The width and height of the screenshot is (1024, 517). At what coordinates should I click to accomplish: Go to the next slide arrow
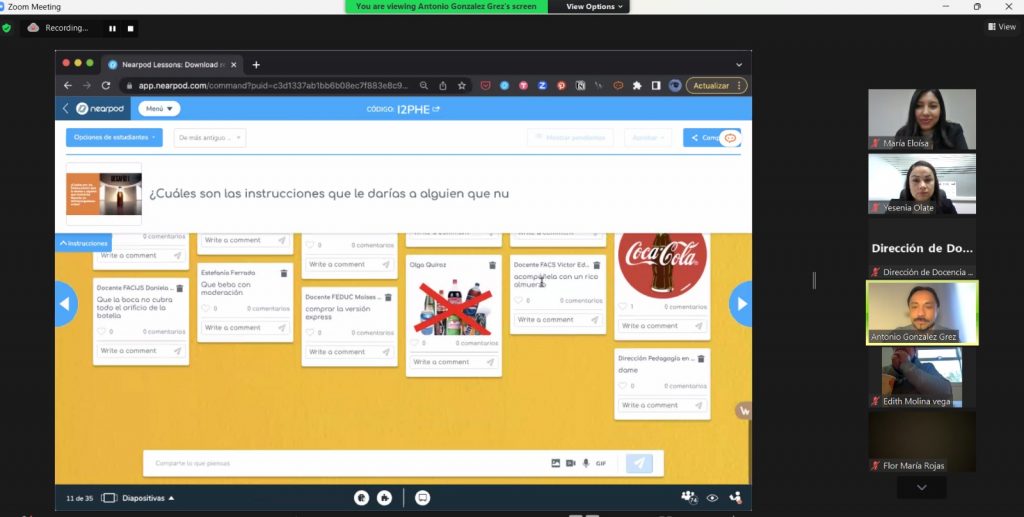(x=741, y=304)
